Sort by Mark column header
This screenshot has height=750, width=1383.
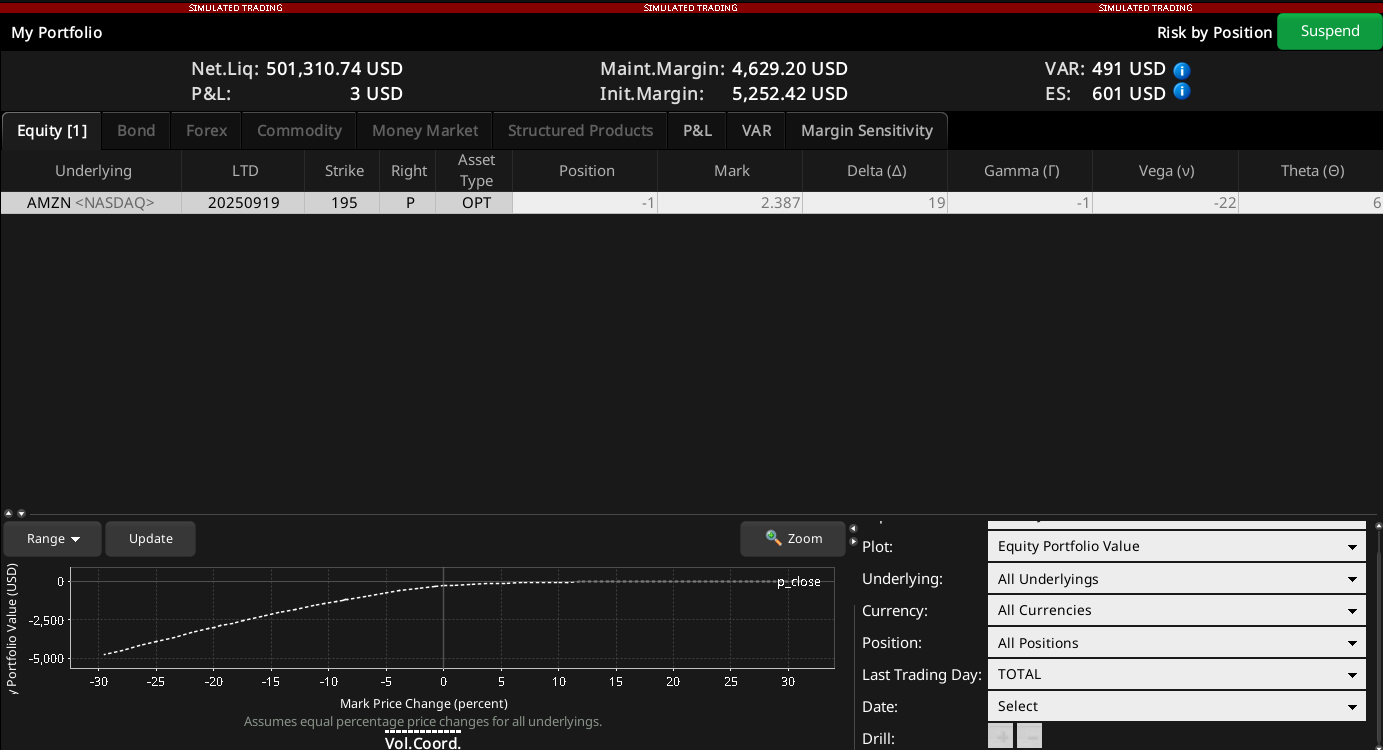(731, 171)
